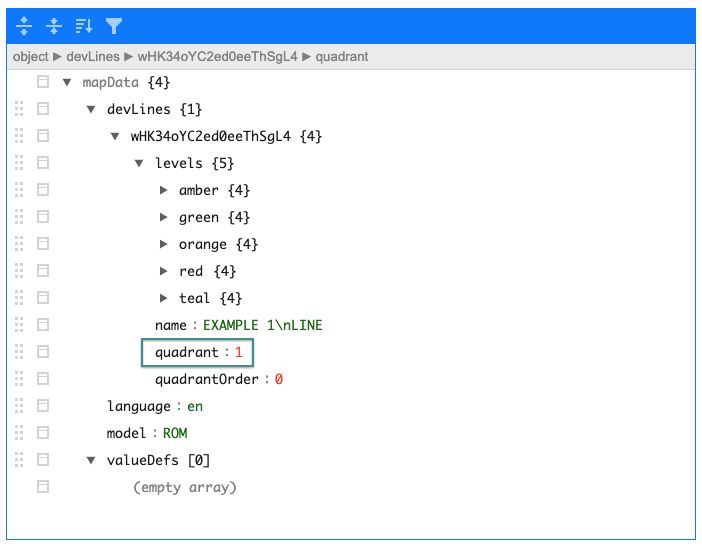Click the drag handle beside language row
The image size is (702, 548).
tap(19, 406)
